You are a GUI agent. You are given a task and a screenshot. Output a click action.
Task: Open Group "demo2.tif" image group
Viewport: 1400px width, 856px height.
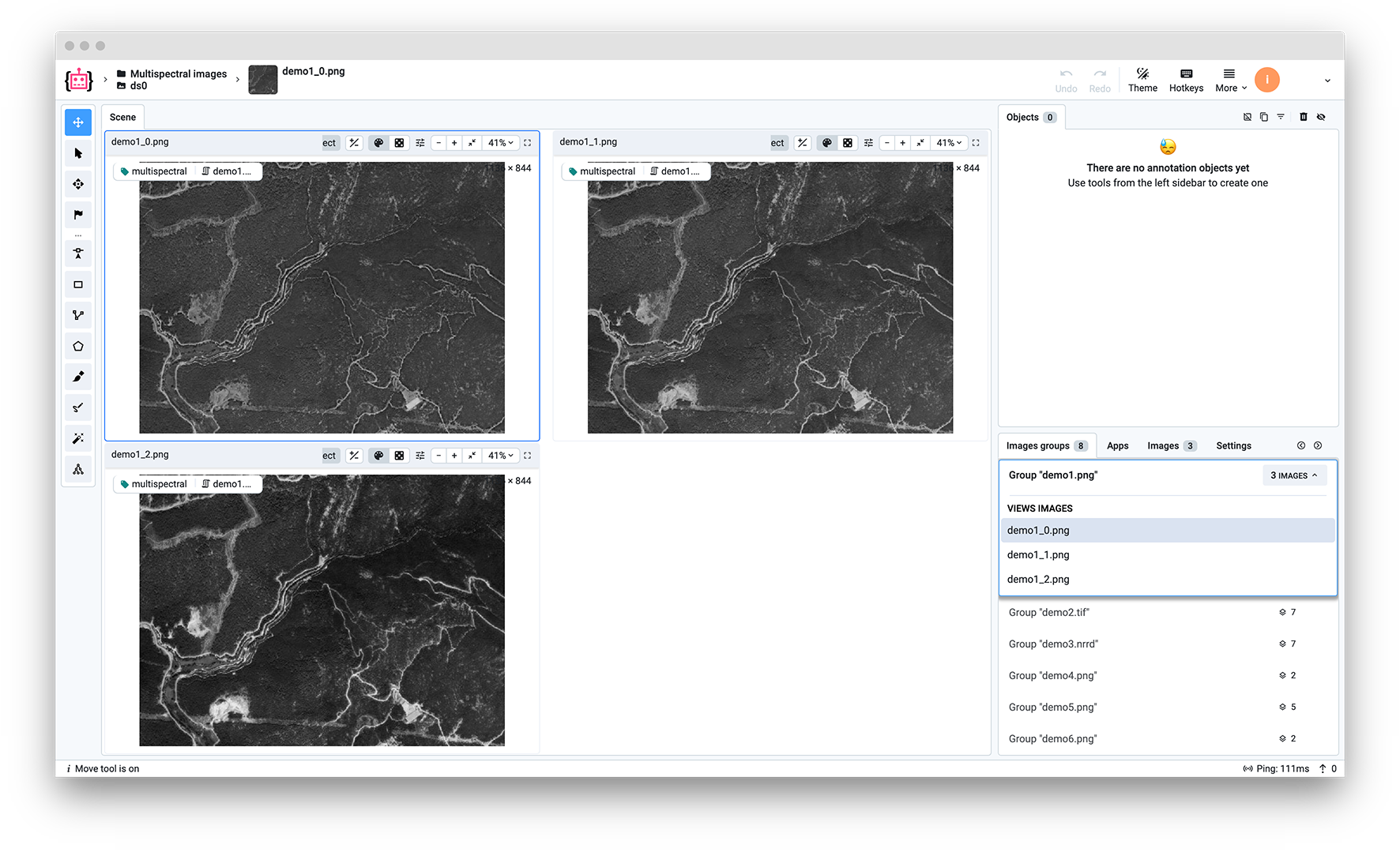click(x=1048, y=613)
